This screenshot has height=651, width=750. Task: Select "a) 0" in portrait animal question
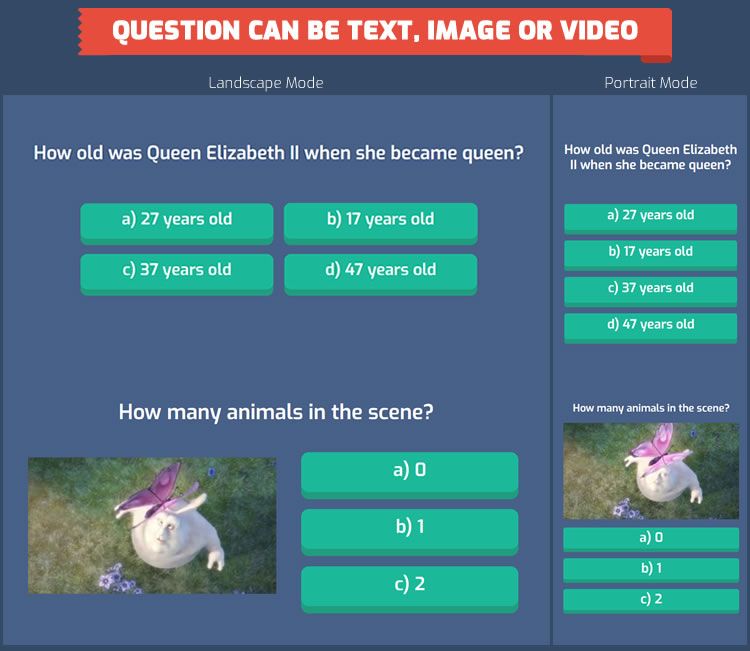pyautogui.click(x=650, y=538)
